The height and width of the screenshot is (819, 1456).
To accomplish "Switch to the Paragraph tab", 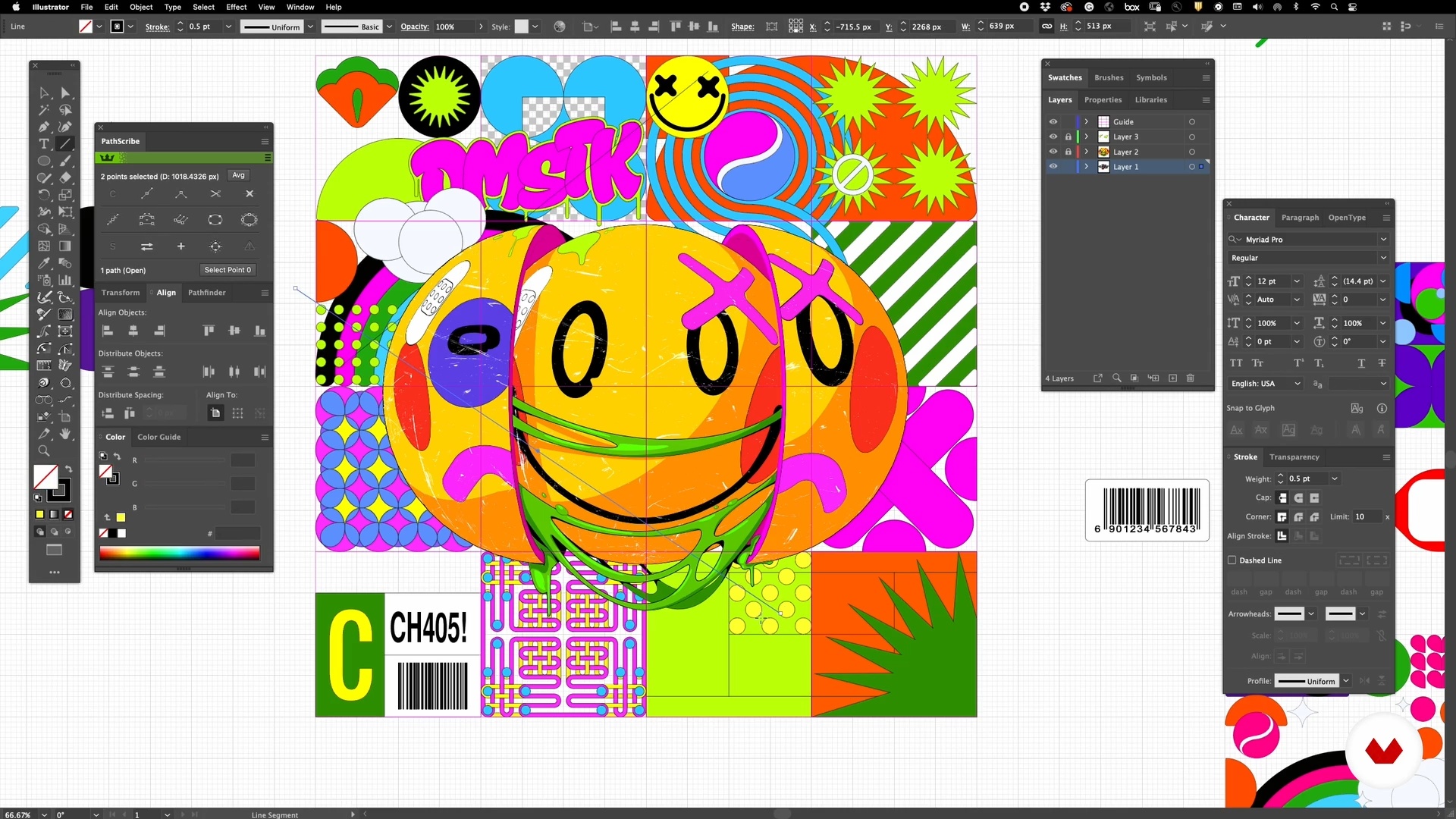I will click(x=1300, y=218).
